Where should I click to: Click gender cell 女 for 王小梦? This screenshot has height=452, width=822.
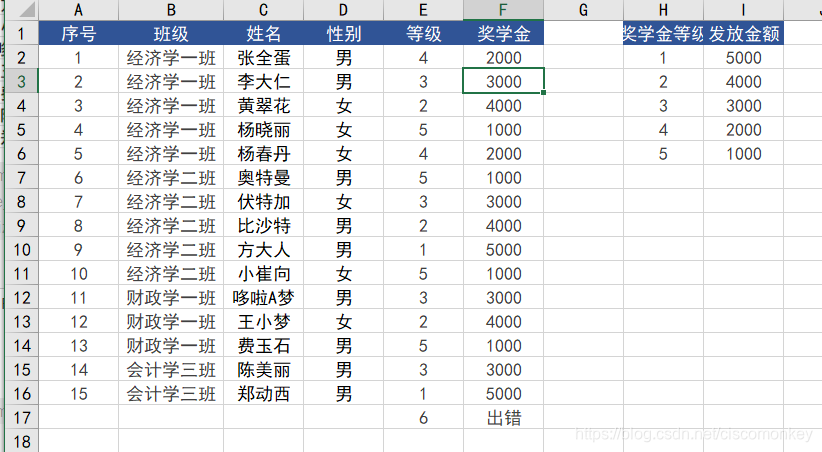coord(343,322)
